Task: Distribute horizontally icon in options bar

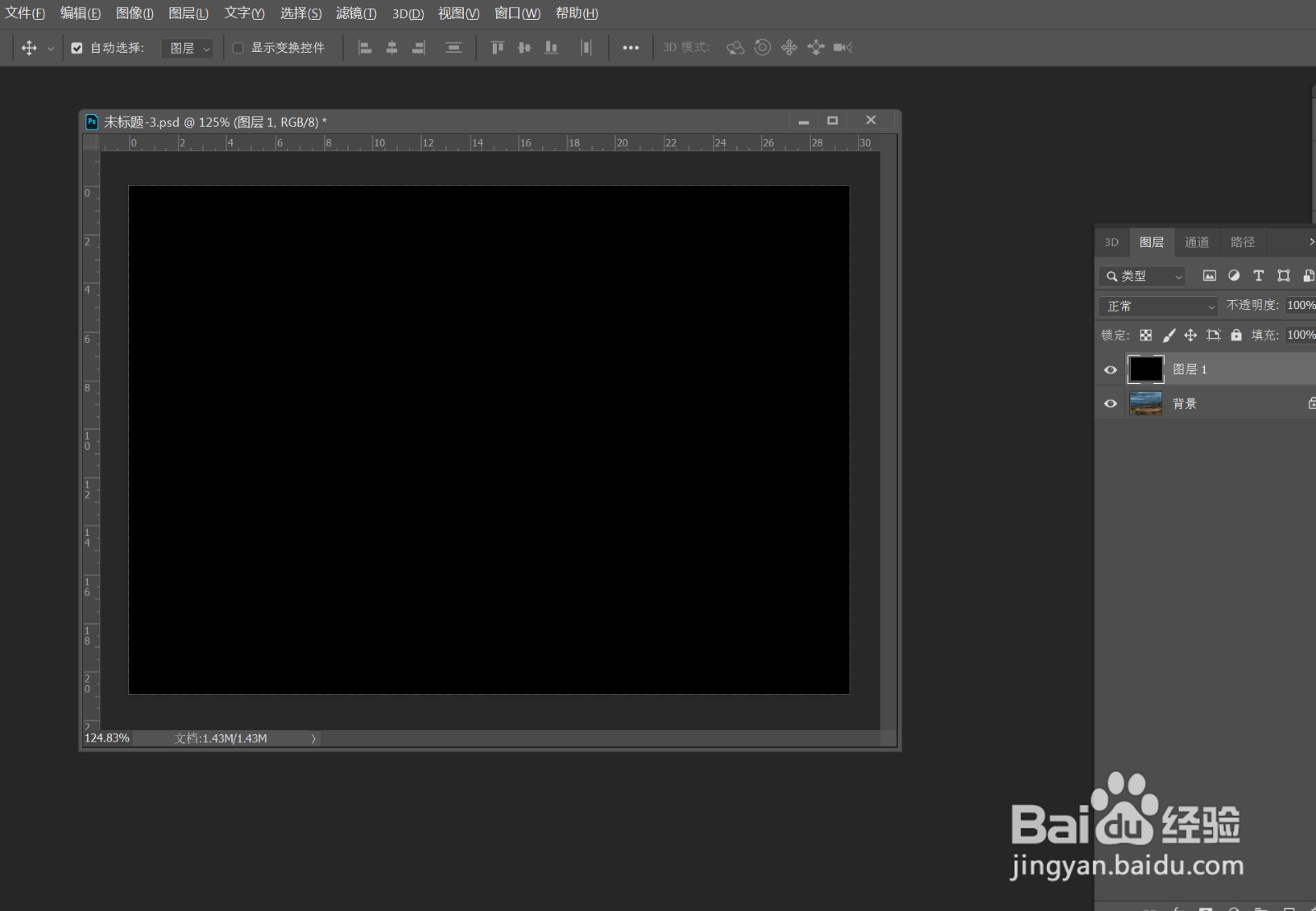Action: [586, 48]
